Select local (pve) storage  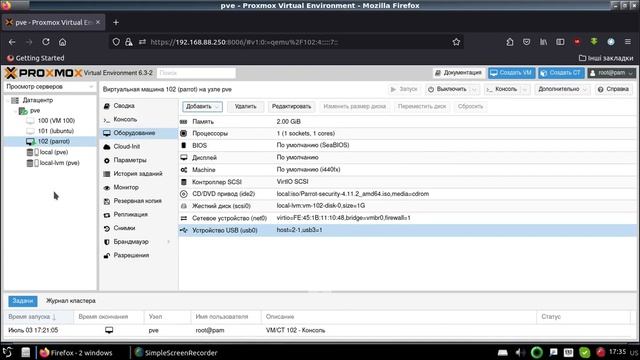click(53, 152)
